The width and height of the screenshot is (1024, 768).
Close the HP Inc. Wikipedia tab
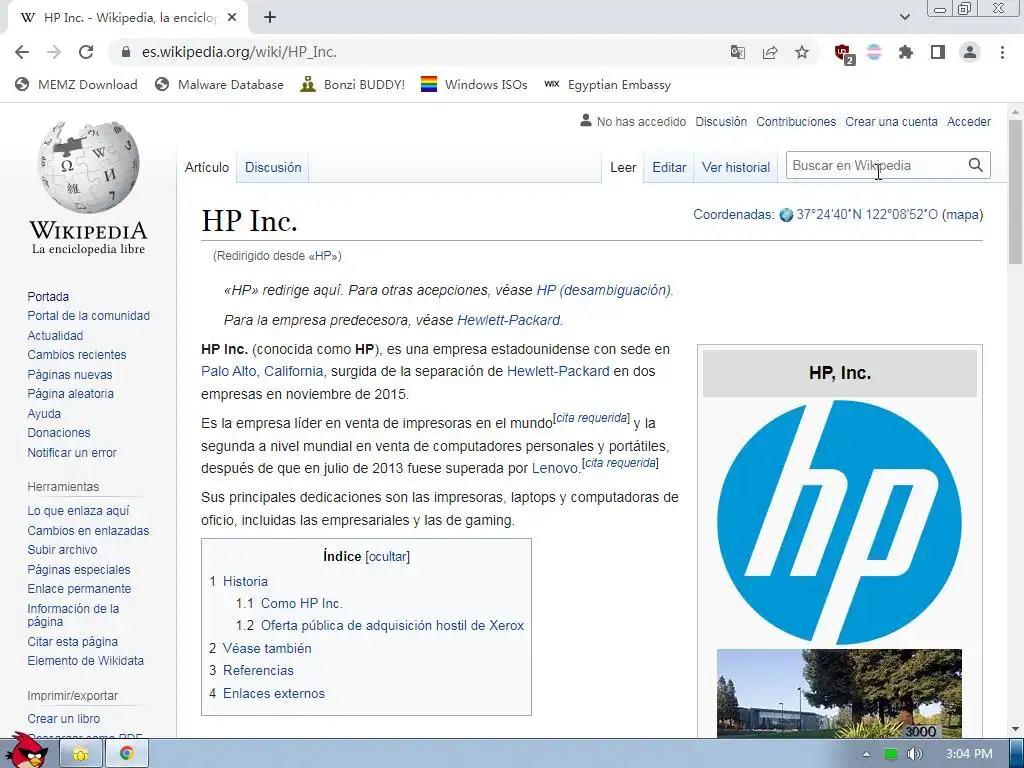coord(232,18)
